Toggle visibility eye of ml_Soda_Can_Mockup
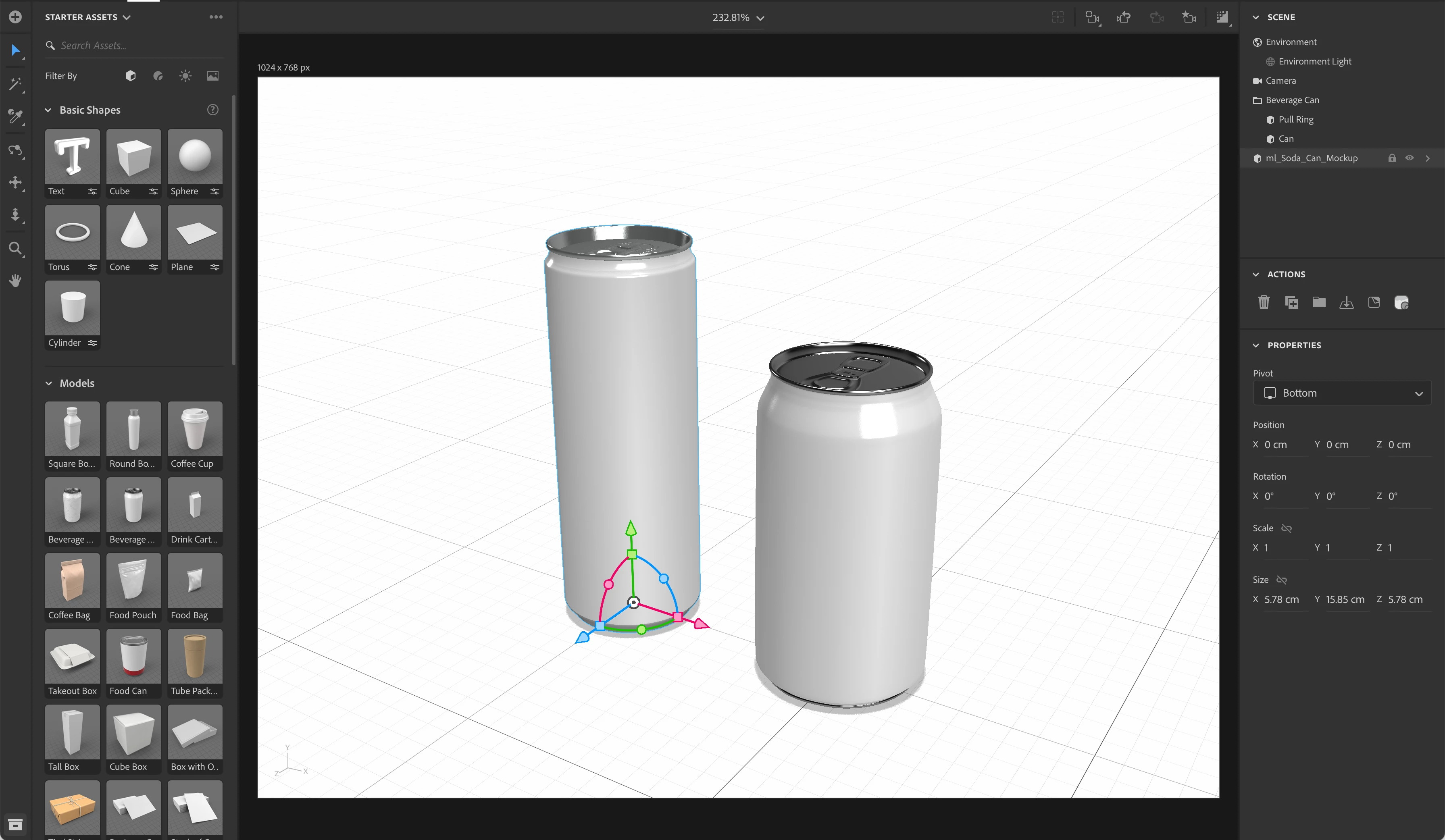 tap(1410, 158)
